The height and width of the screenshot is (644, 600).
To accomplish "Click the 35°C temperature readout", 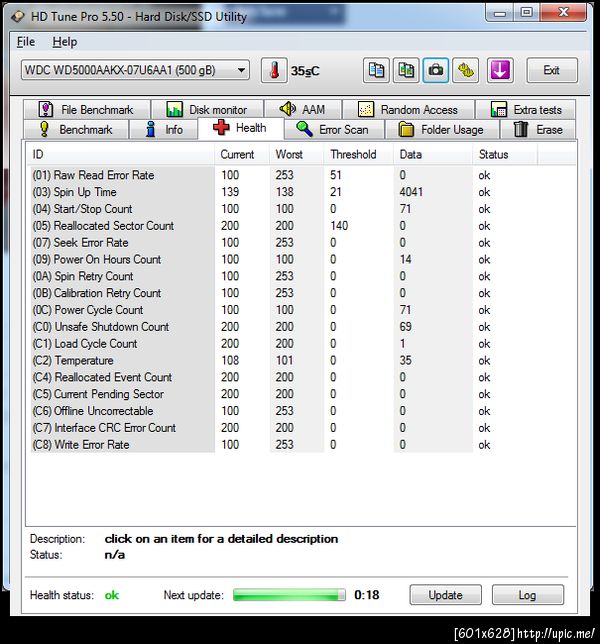I will 305,71.
